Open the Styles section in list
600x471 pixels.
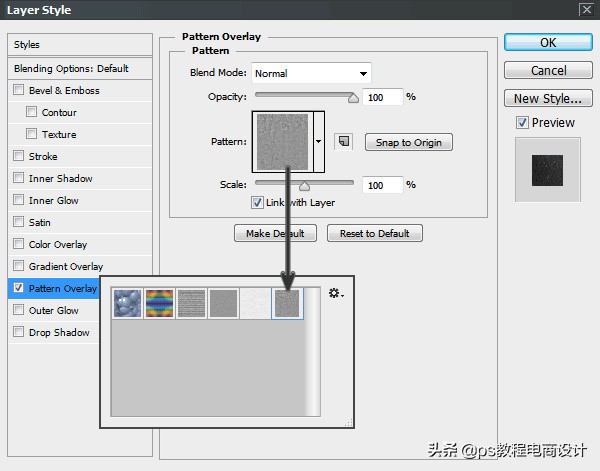tap(80, 45)
